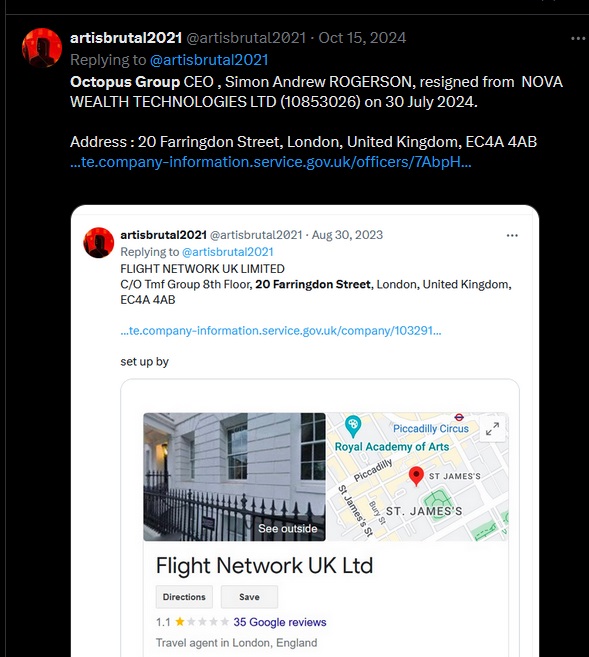Click the red location pin on the map
Image resolution: width=589 pixels, height=657 pixels.
tap(416, 476)
